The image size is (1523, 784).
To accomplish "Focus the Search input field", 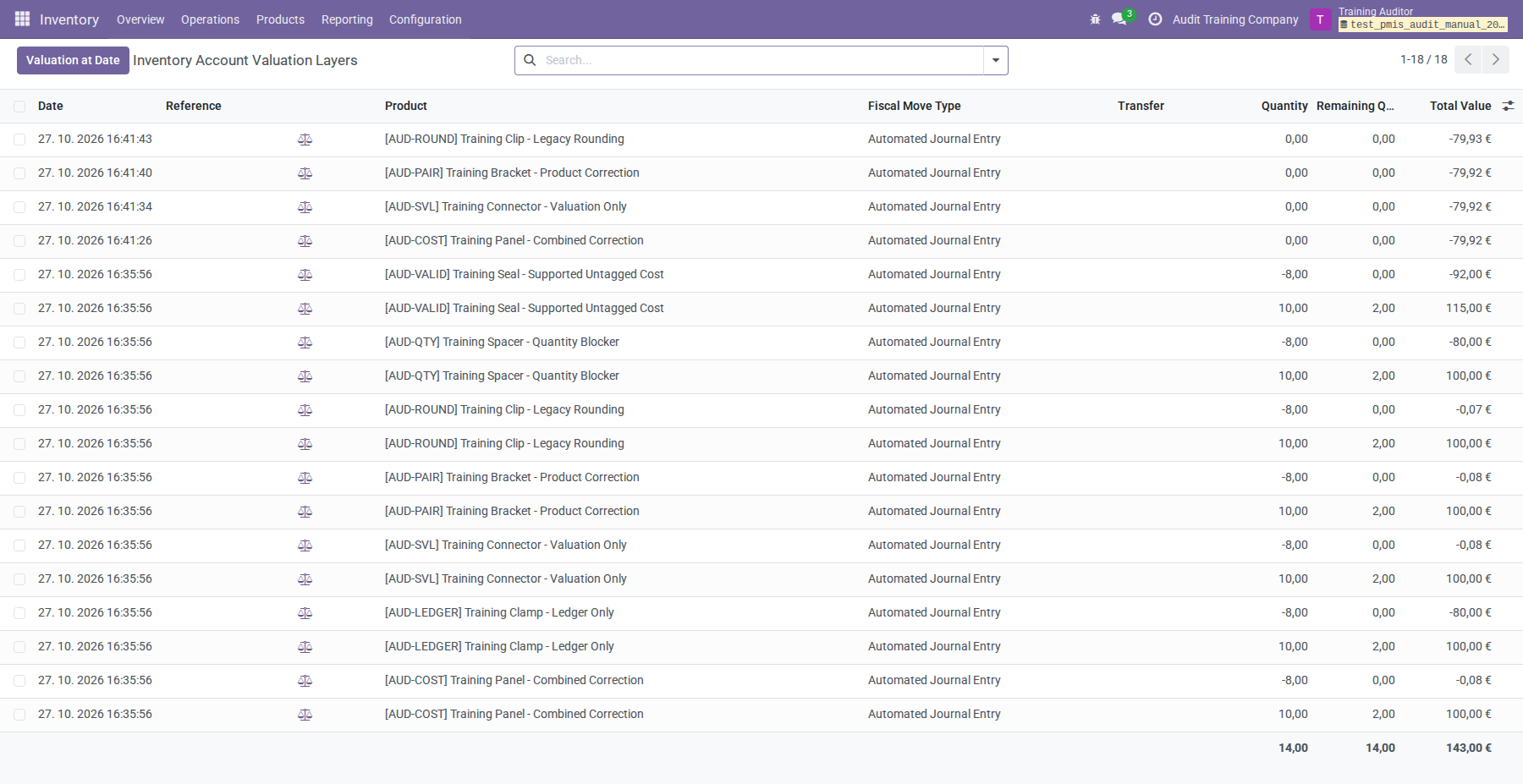I will 761,60.
